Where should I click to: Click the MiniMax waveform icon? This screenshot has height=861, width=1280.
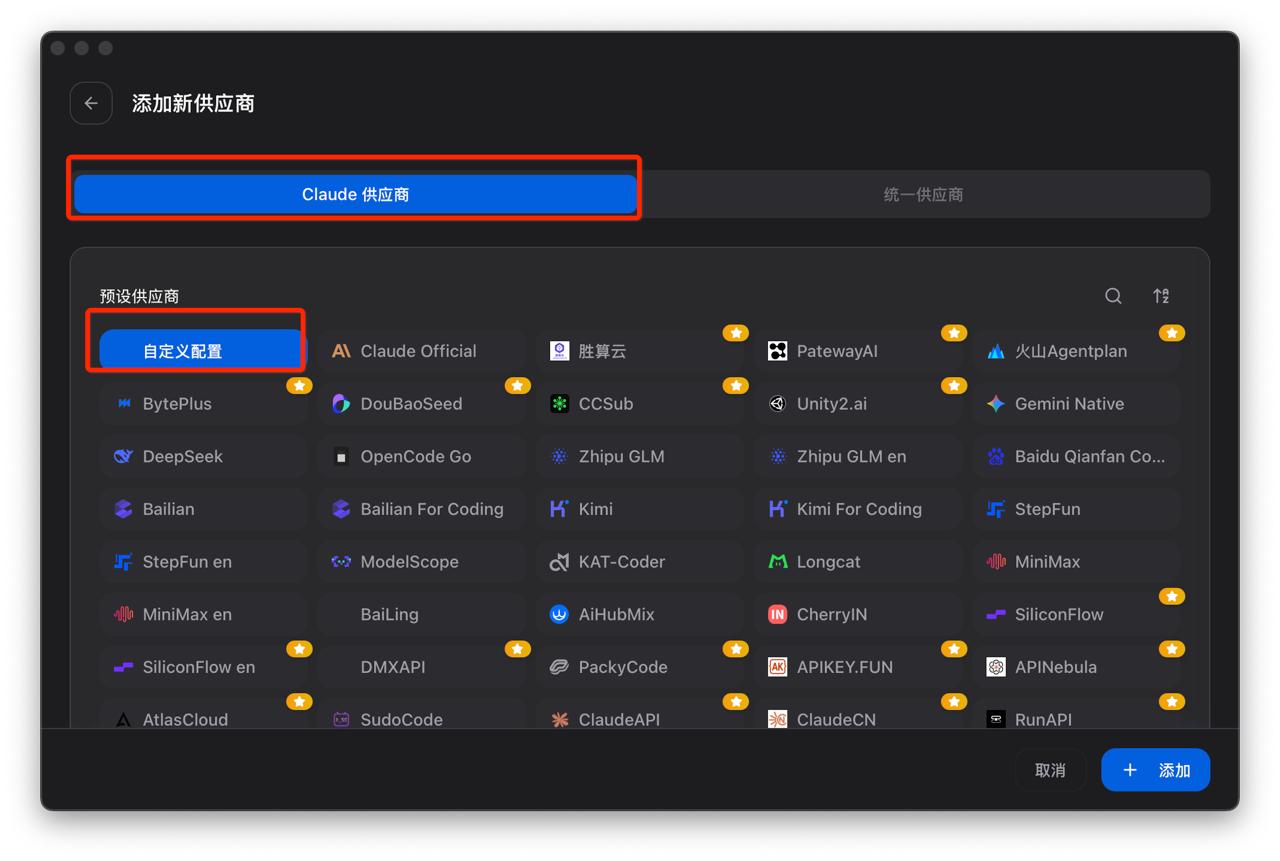[x=995, y=562]
